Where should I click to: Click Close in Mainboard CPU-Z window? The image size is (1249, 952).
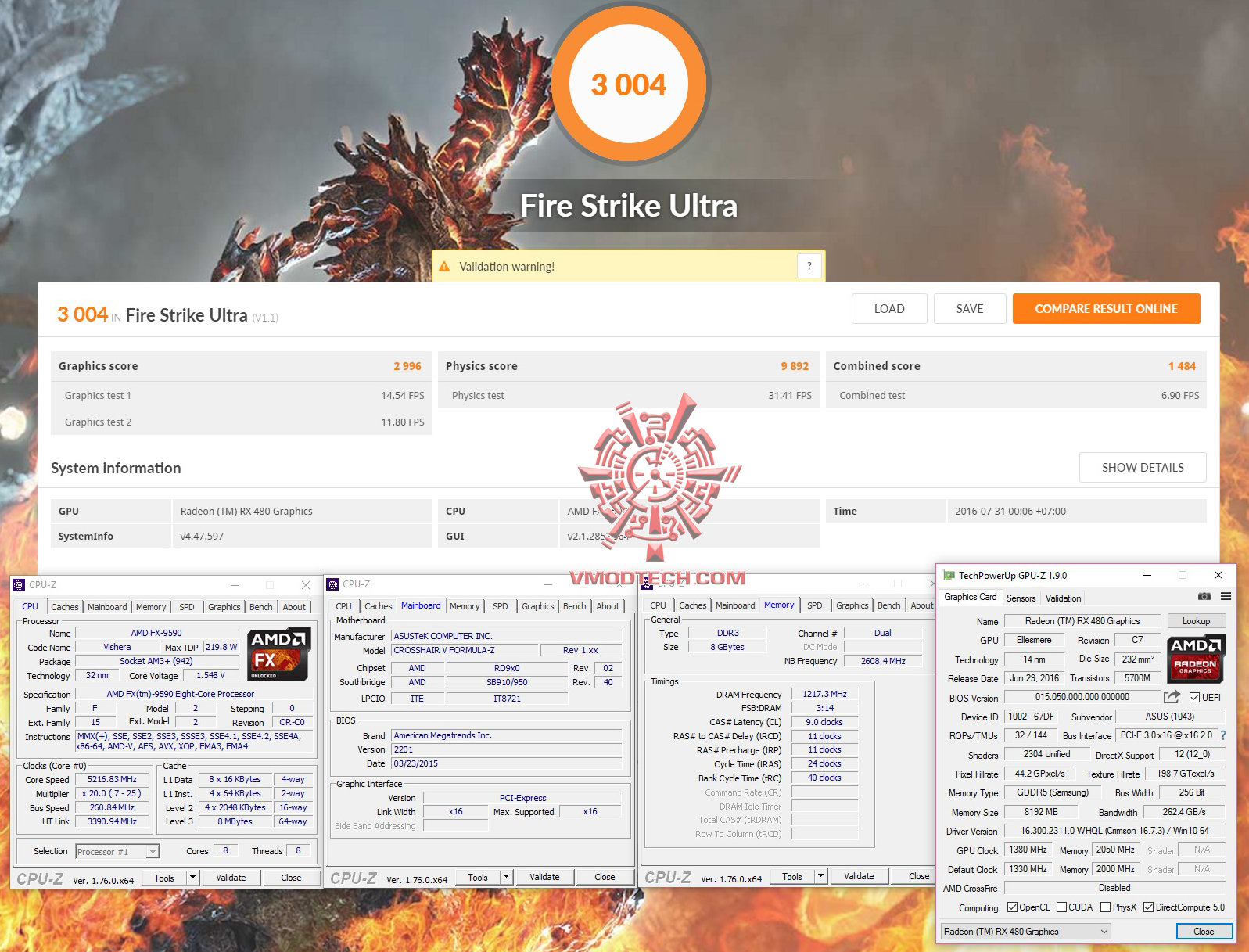tap(605, 877)
